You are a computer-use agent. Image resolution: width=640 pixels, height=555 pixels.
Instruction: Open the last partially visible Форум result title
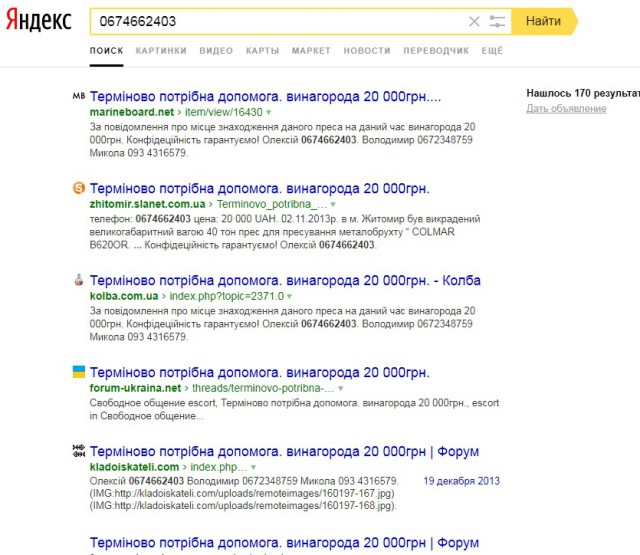pos(284,543)
